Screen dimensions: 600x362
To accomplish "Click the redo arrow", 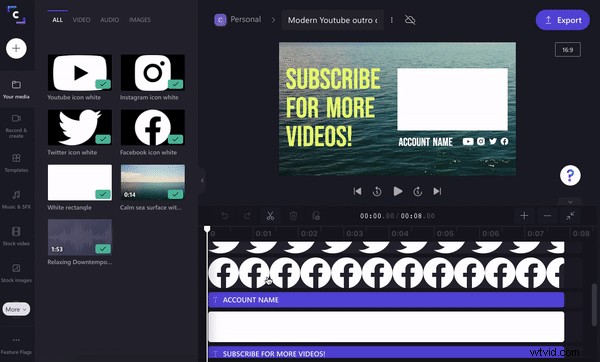I will click(248, 216).
